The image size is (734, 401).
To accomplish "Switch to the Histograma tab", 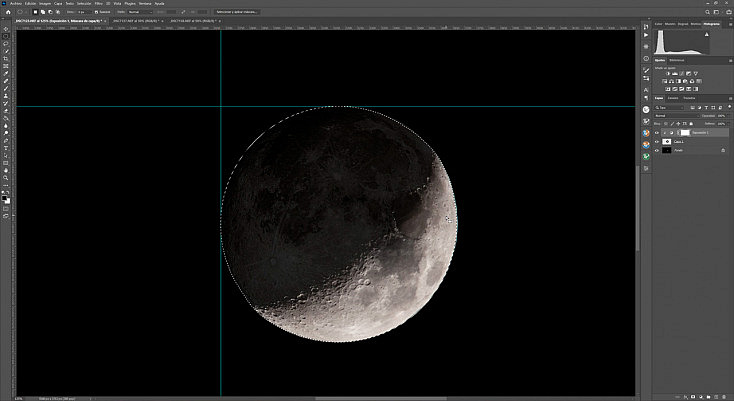I will coord(711,24).
